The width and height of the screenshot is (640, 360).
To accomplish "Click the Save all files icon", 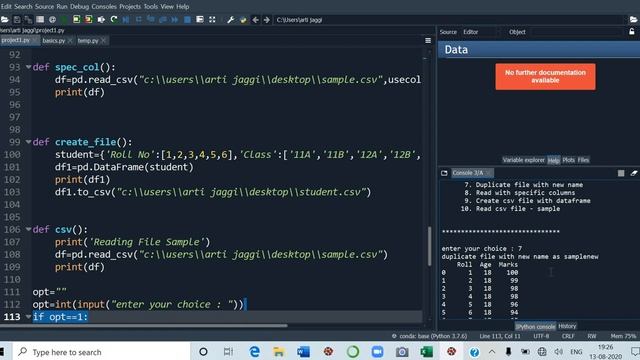I will click(28, 20).
